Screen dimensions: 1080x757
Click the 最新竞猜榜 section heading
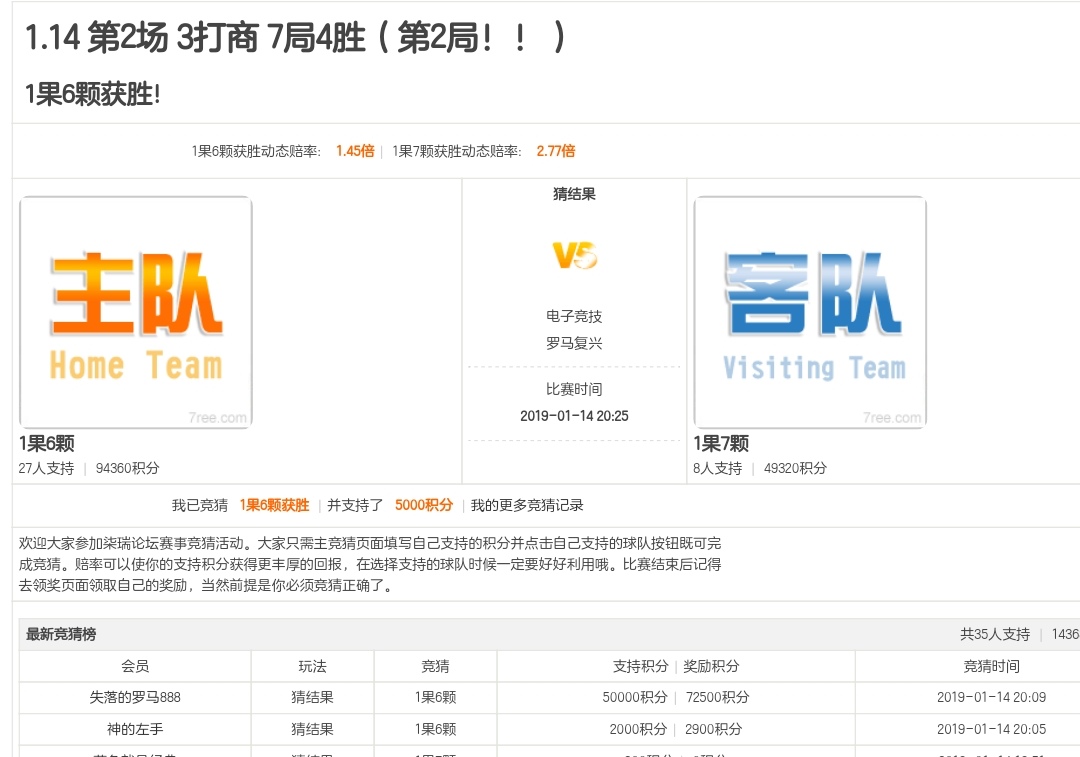[x=61, y=634]
